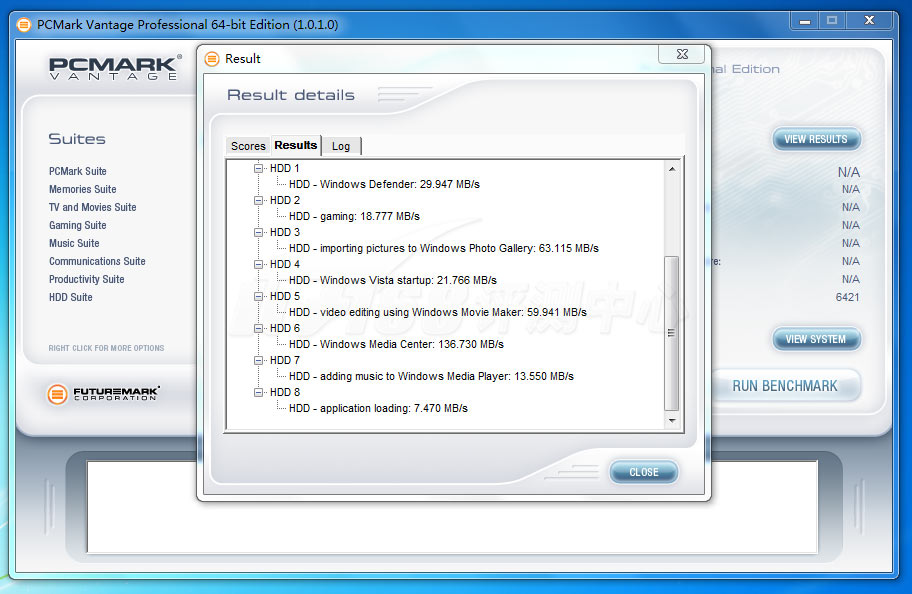Select Gaming Suite from the Suites list
The width and height of the screenshot is (912, 594).
tap(78, 226)
